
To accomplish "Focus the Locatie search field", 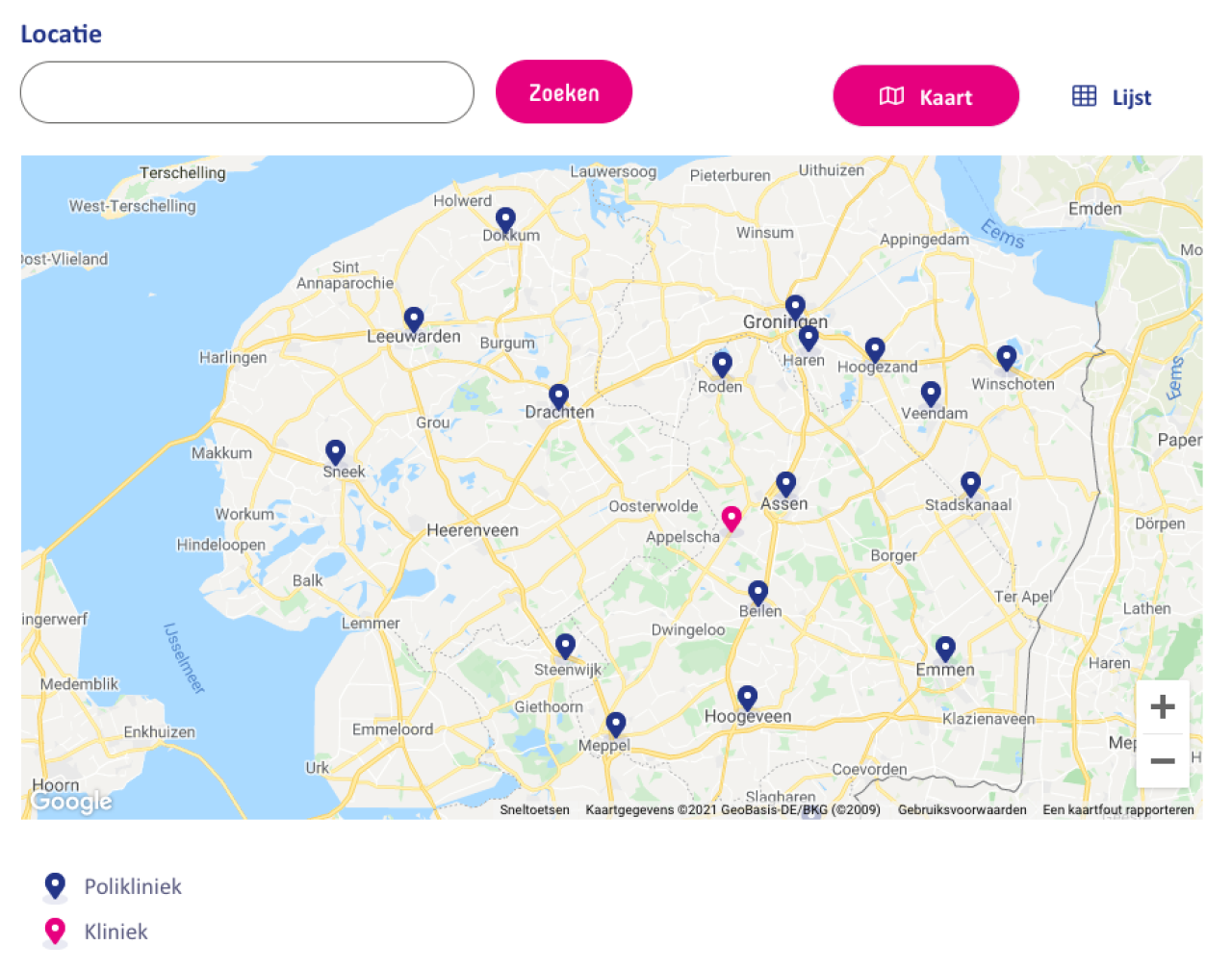I will pos(246,92).
